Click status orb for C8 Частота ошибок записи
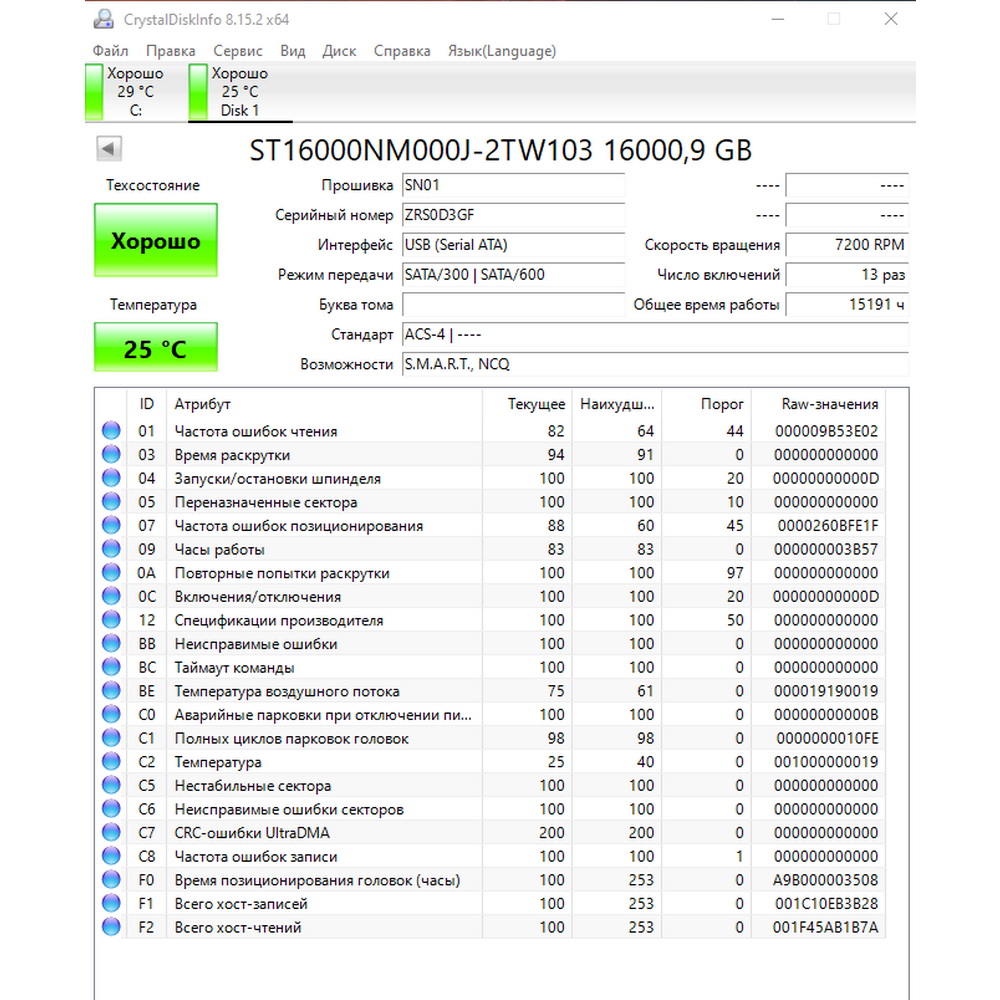The height and width of the screenshot is (1000, 1000). [111, 855]
